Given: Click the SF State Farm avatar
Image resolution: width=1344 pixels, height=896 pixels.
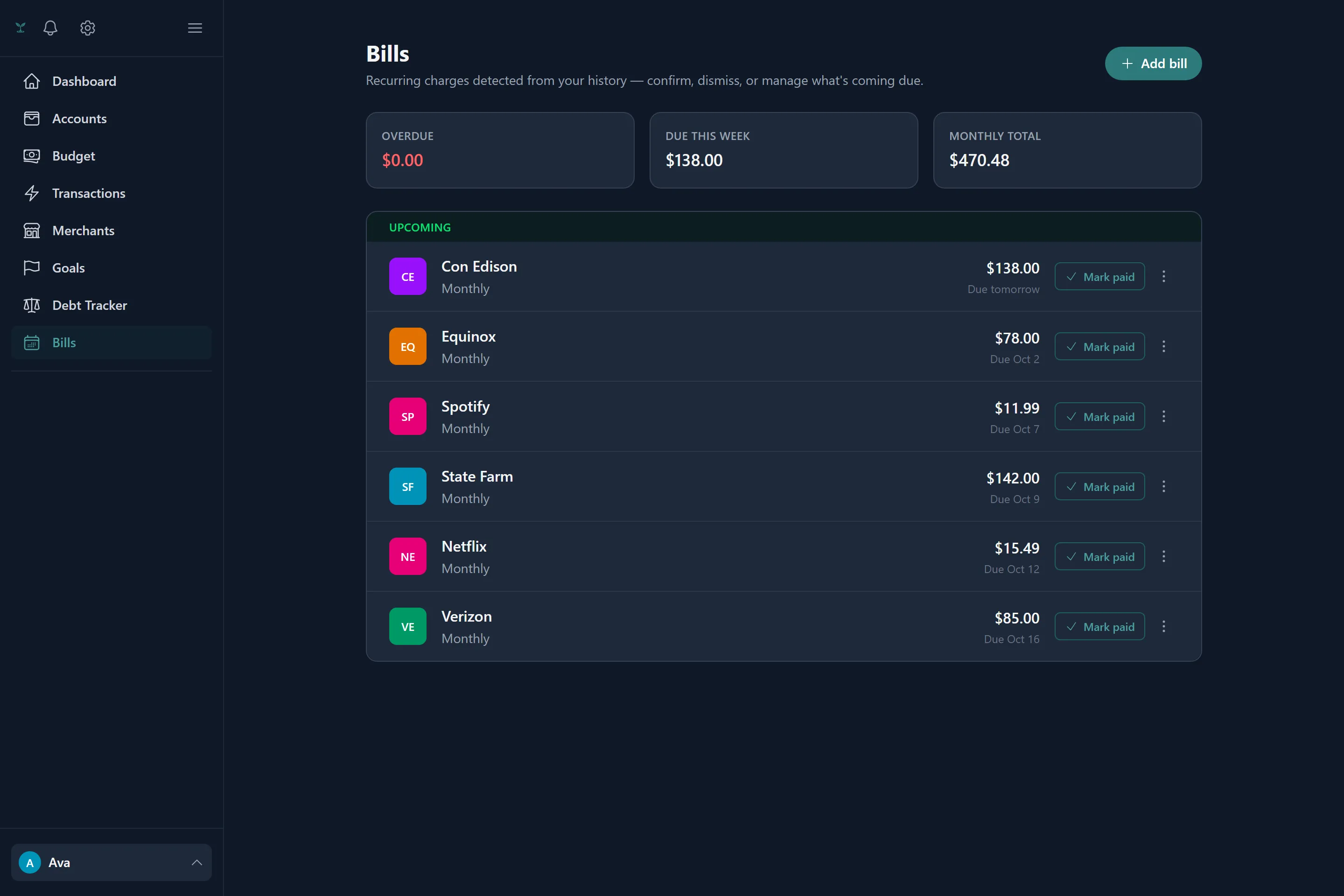Looking at the screenshot, I should pos(407,487).
